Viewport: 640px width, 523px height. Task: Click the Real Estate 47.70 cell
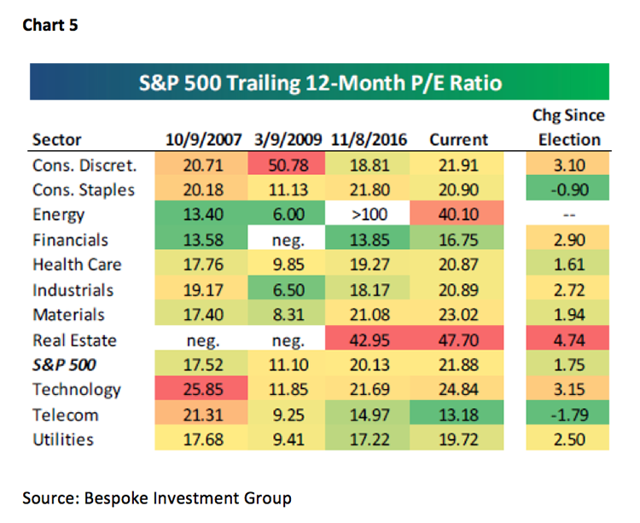(x=457, y=338)
